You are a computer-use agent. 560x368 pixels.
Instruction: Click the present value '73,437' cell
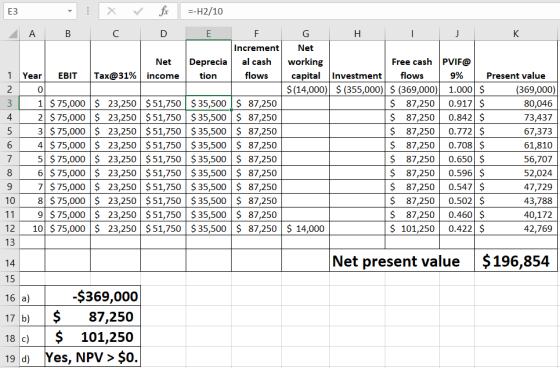tap(516, 117)
